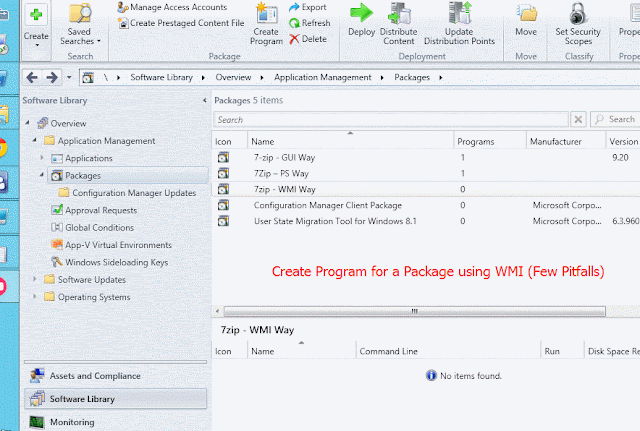
Task: Select Overview in the tree
Action: (x=68, y=123)
